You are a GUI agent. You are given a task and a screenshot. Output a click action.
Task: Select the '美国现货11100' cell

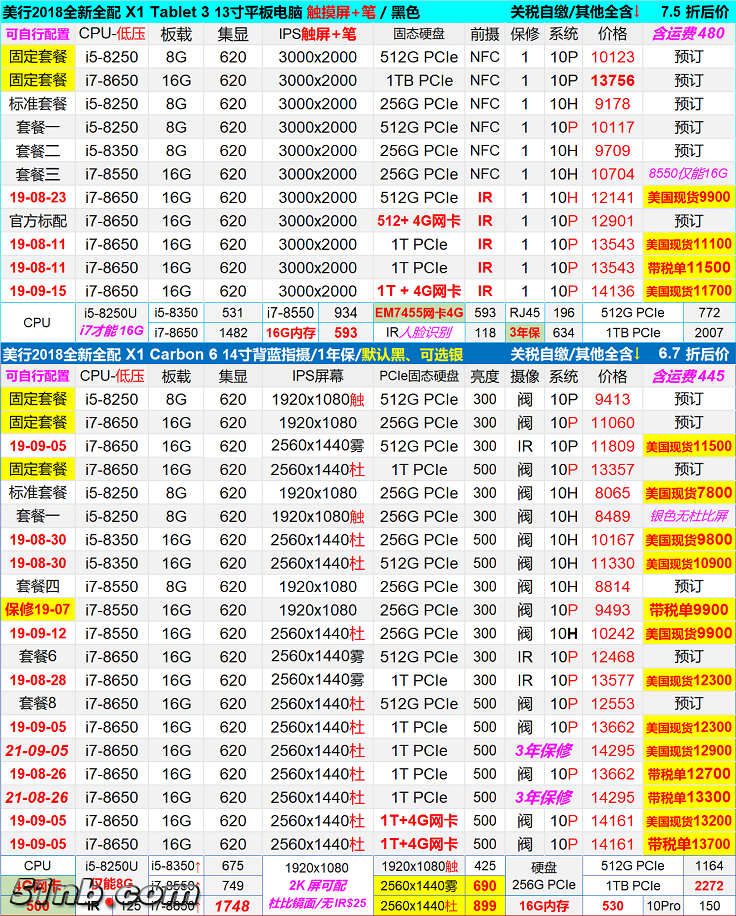tap(688, 244)
